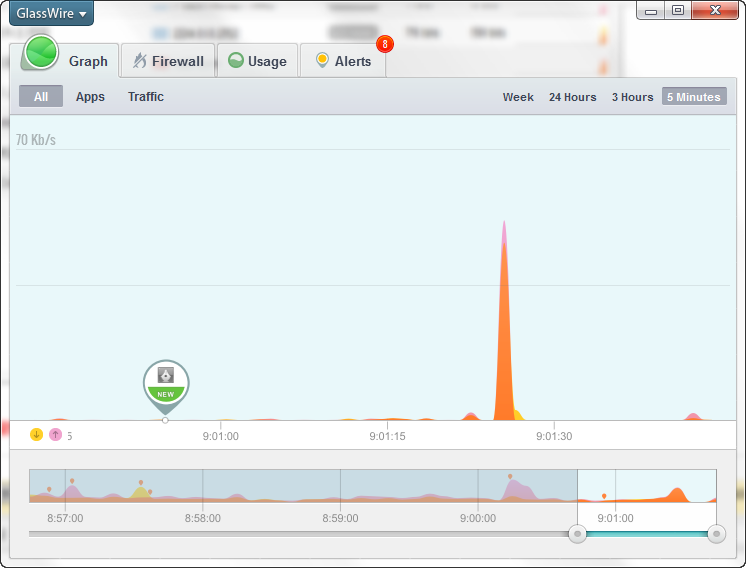Click the right timeline slider handle
746x568 pixels.
click(716, 534)
